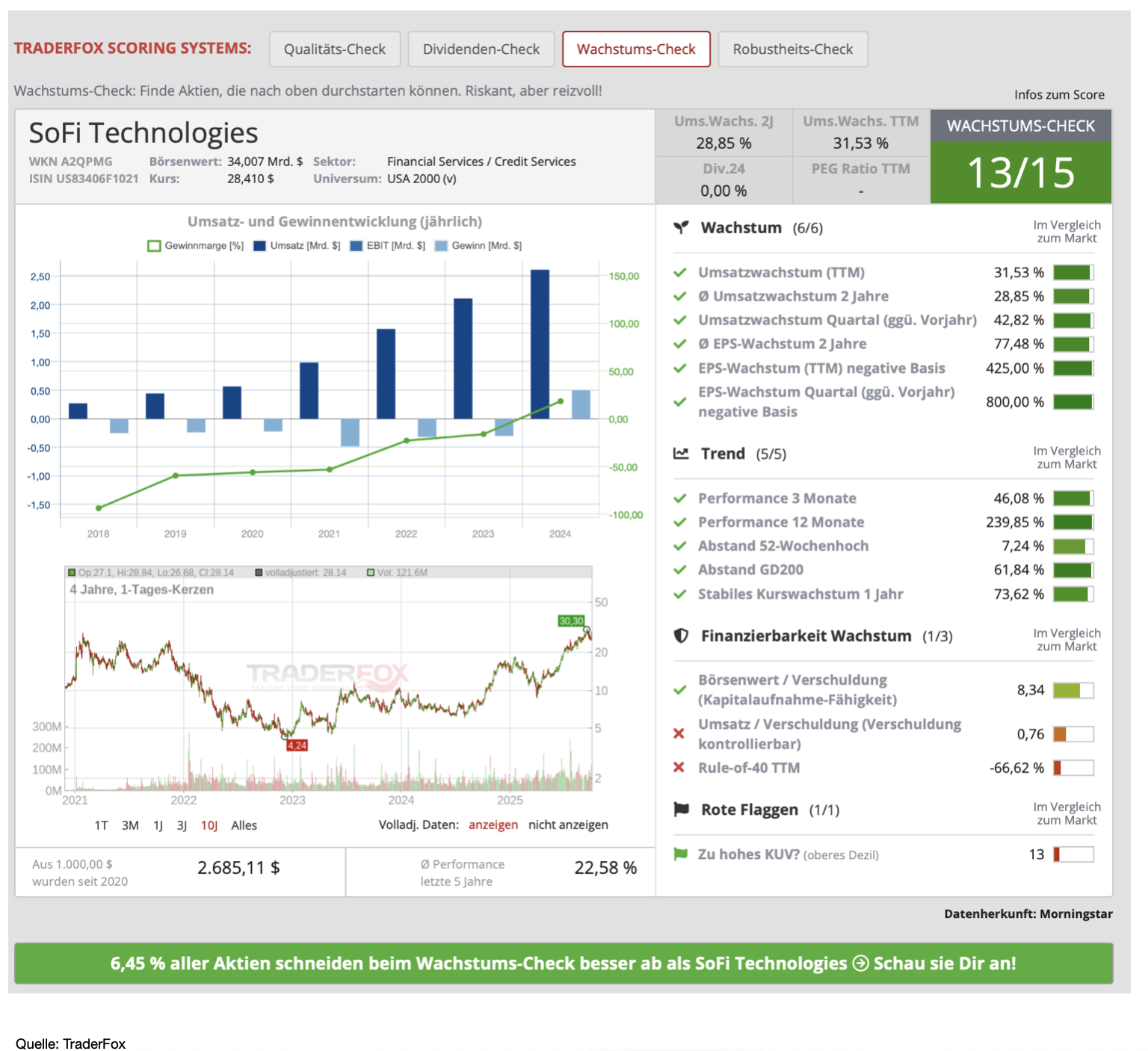Screen dimensions: 1148x1051
Task: Select the 3M chart timeframe
Action: pos(130,825)
